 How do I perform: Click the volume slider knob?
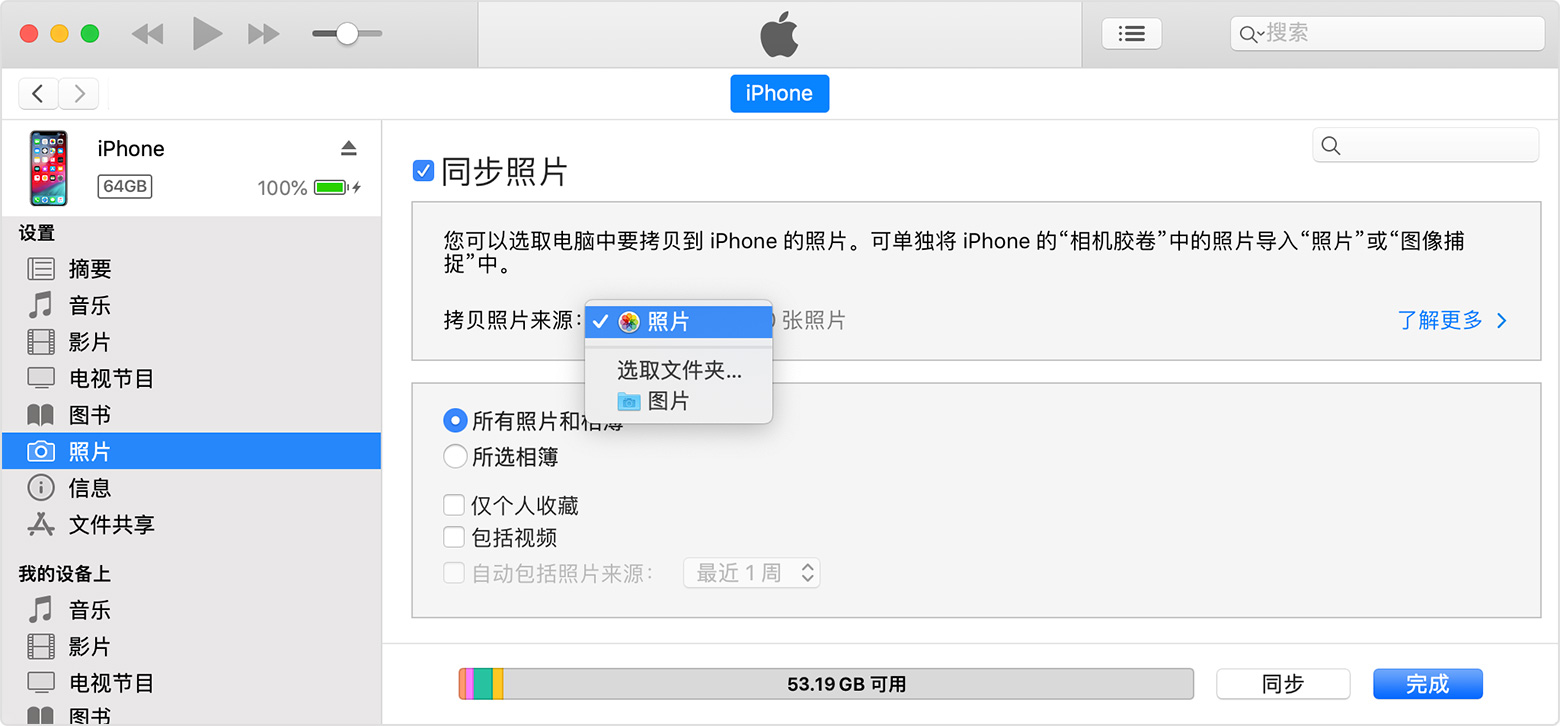(x=347, y=34)
